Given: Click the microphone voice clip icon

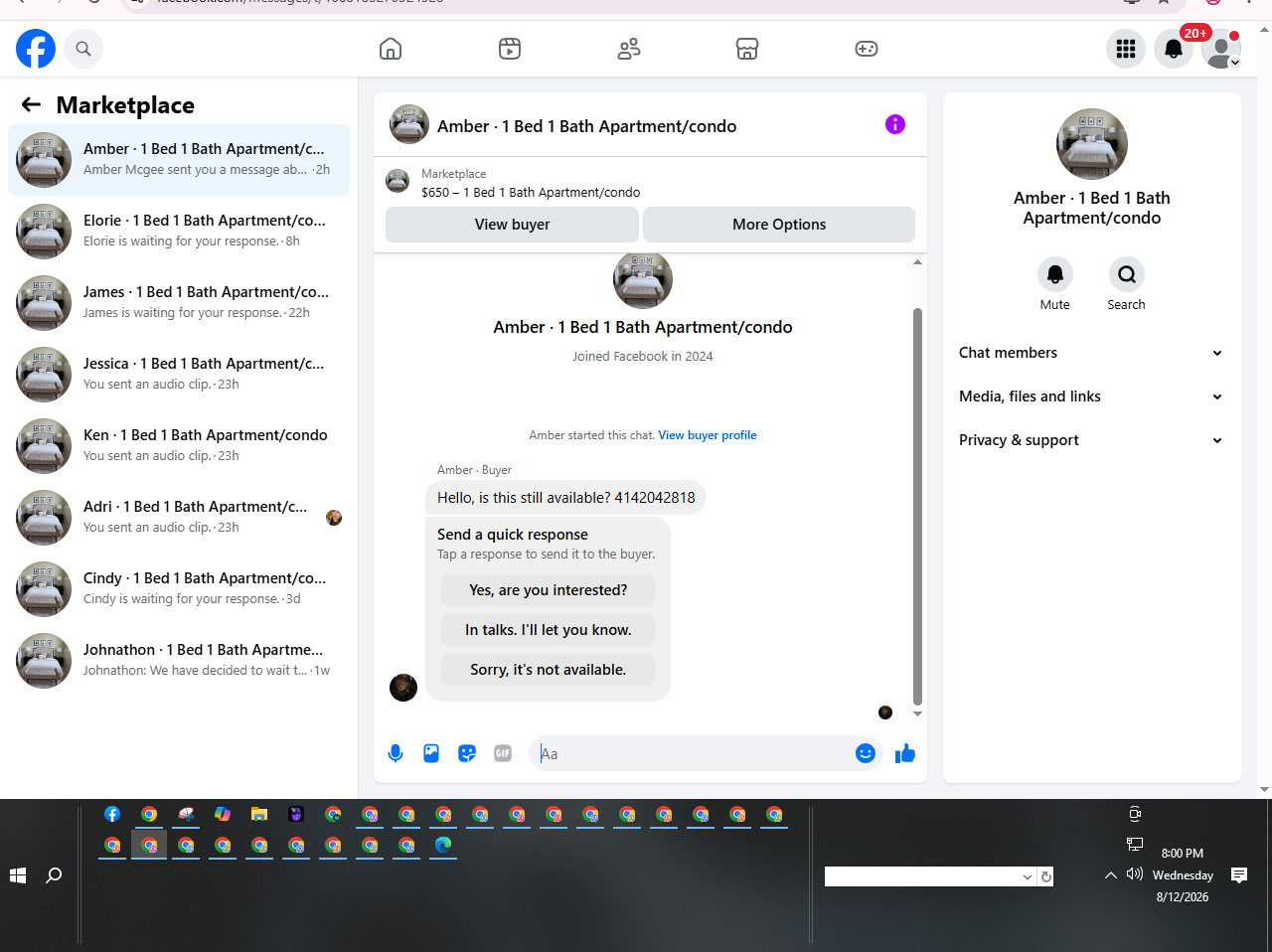Looking at the screenshot, I should (396, 753).
